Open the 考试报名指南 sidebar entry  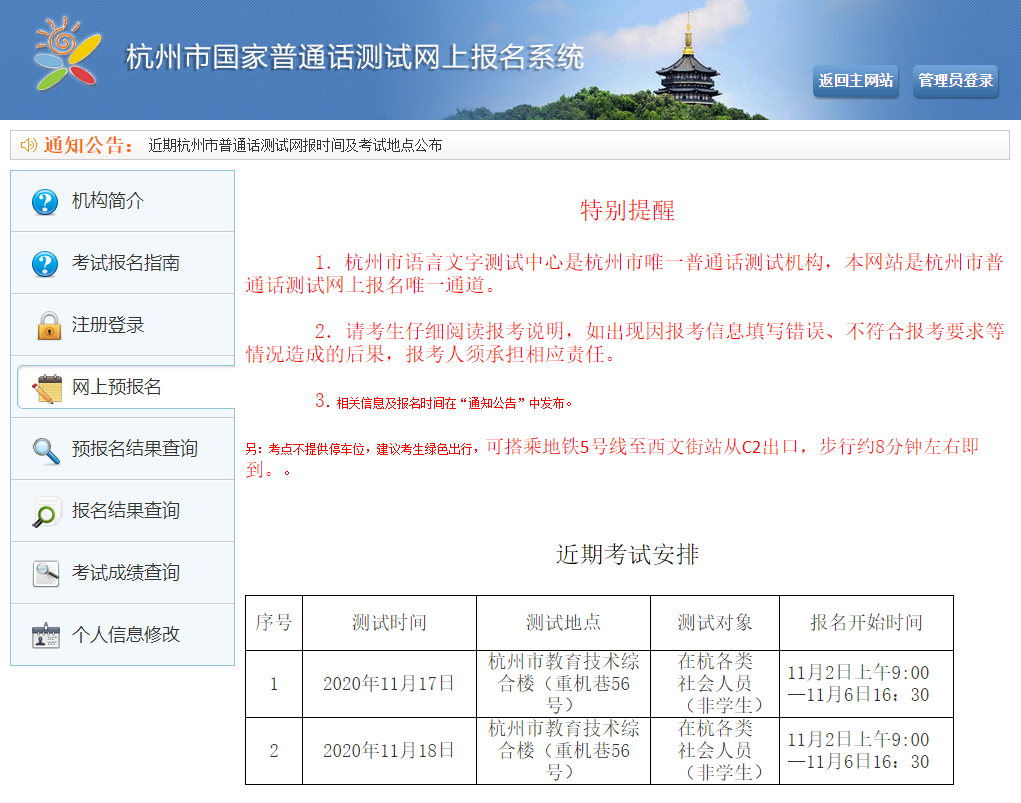point(126,263)
